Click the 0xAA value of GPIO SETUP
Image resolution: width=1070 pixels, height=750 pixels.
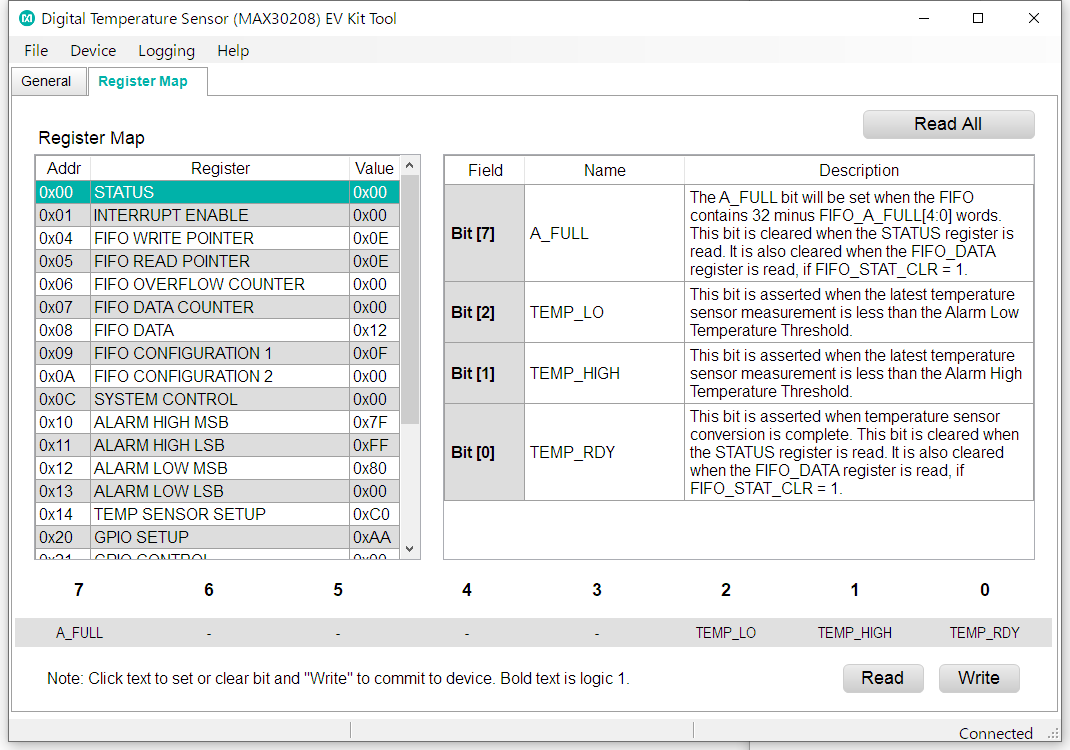coord(374,538)
